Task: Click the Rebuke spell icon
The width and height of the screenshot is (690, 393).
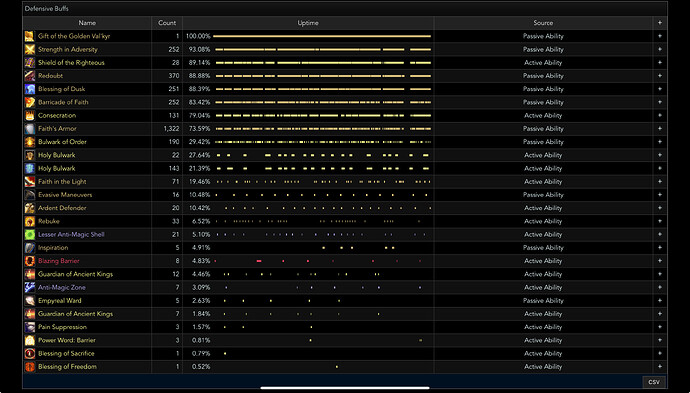Action: (29, 221)
